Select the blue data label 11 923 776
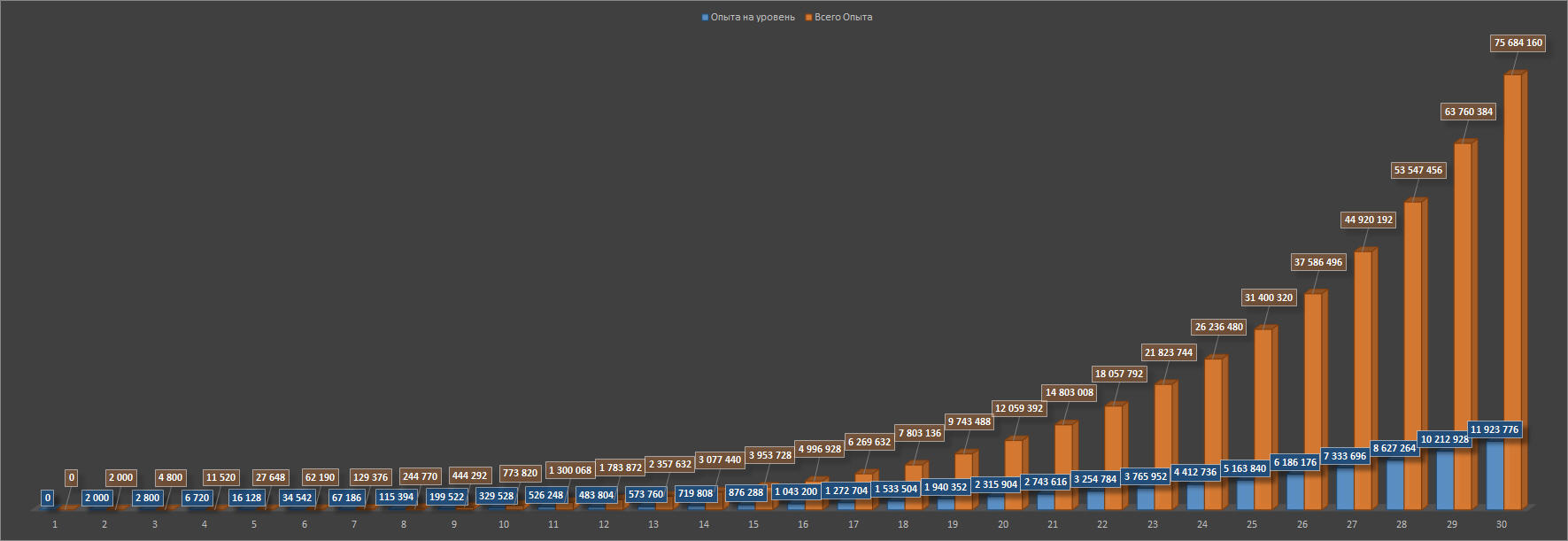The height and width of the screenshot is (541, 1568). click(1494, 429)
